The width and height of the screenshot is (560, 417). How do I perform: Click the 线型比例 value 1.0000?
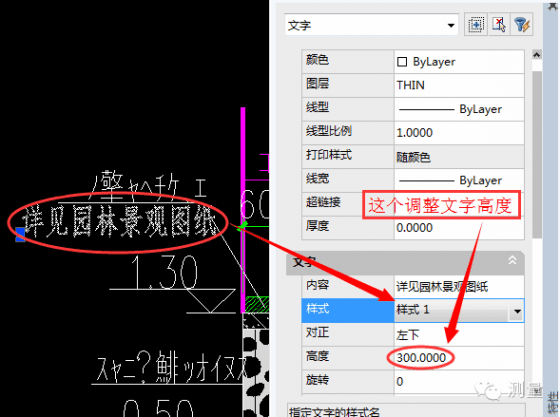coord(459,133)
